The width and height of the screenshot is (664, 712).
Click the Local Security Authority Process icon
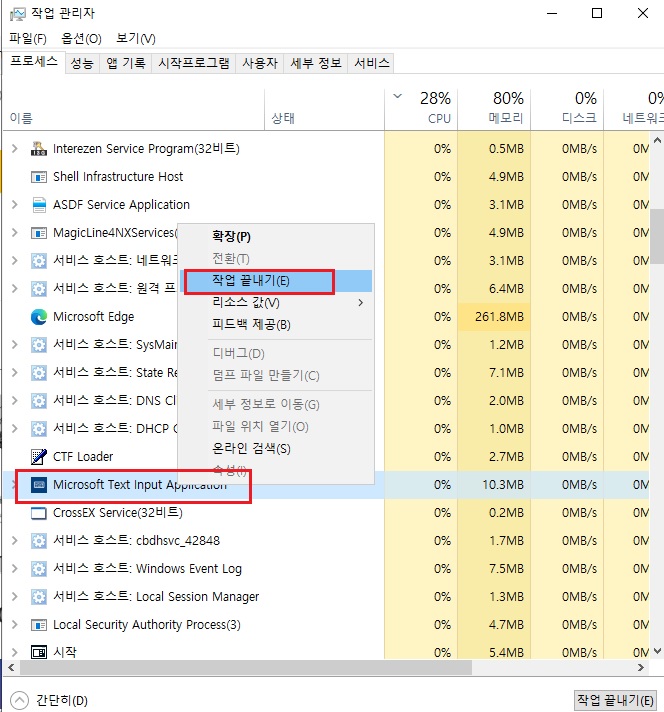tap(39, 625)
